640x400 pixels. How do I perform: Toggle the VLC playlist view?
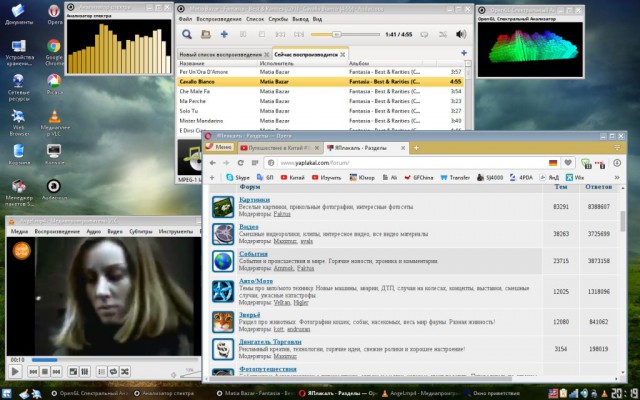pyautogui.click(x=102, y=372)
